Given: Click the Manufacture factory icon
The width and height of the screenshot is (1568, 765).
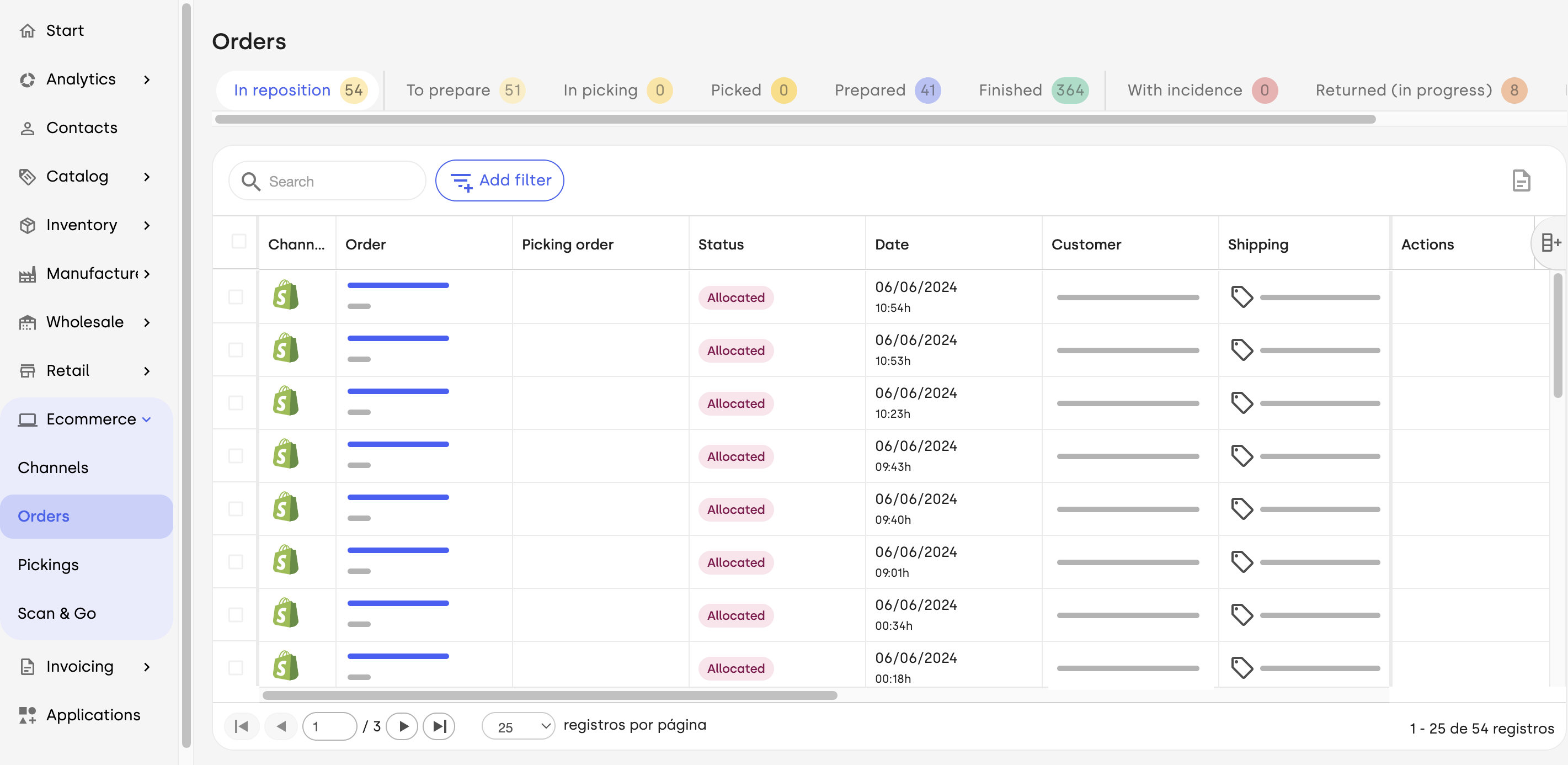Looking at the screenshot, I should (28, 274).
